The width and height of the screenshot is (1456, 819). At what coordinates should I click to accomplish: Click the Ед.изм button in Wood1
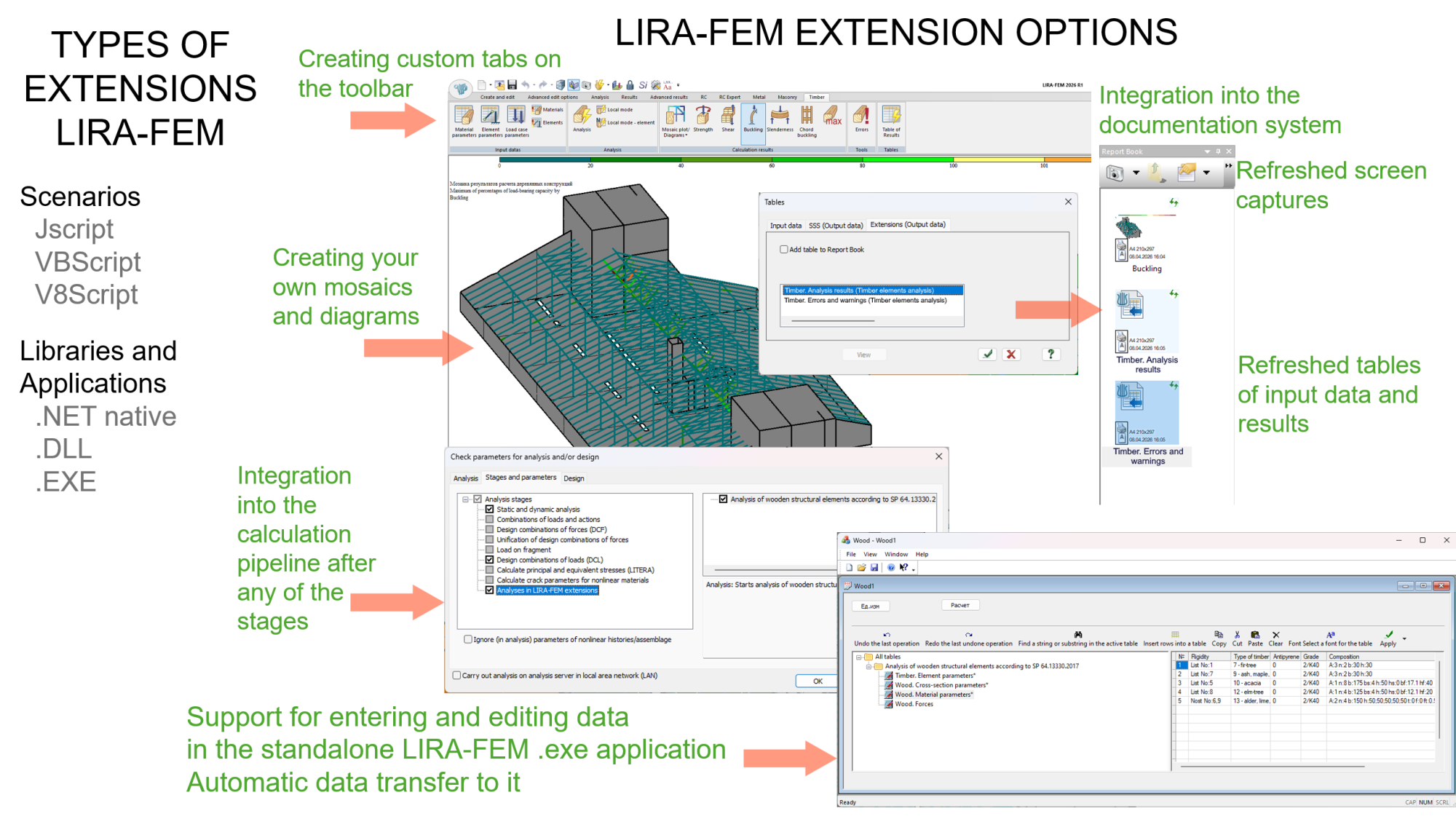point(870,606)
